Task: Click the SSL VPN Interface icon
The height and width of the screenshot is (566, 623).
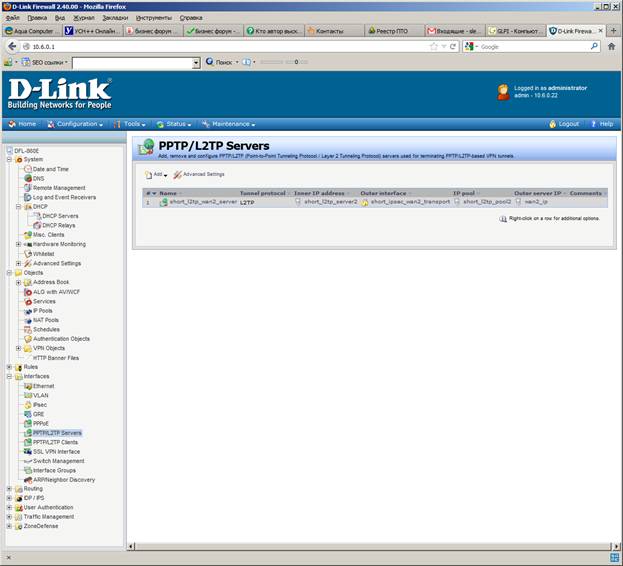Action: pos(28,452)
